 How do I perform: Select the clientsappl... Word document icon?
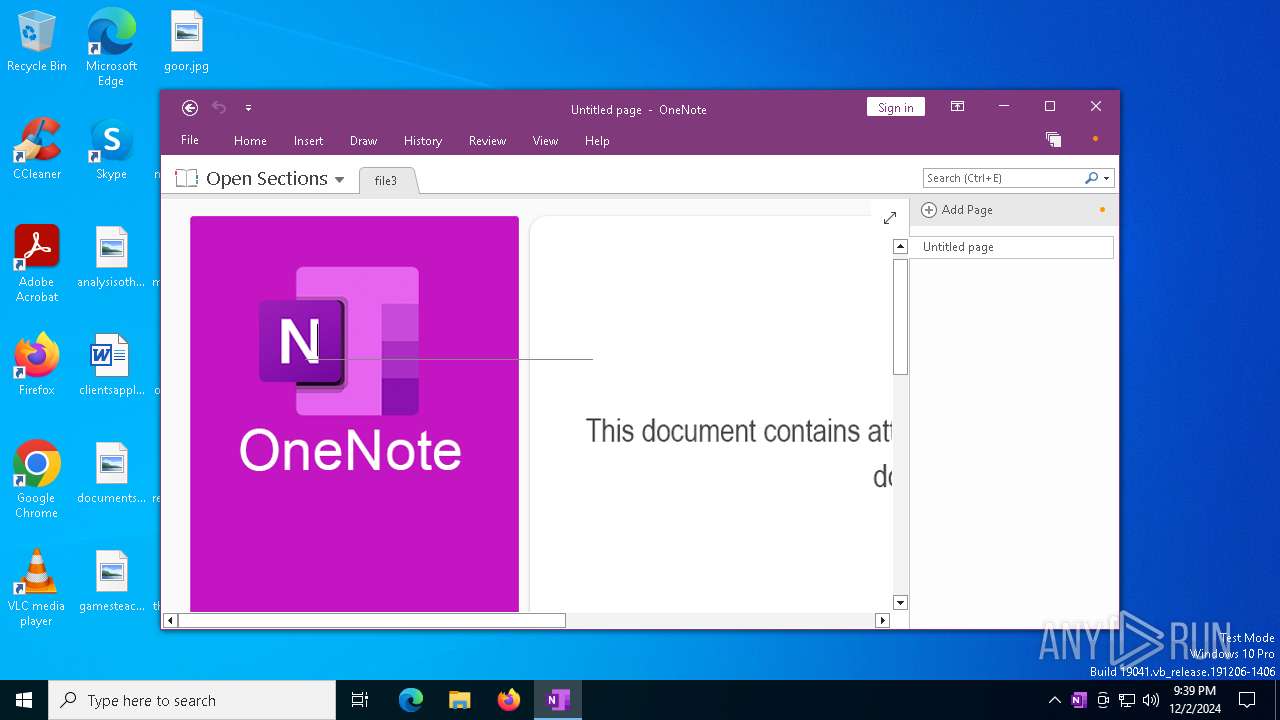[111, 365]
